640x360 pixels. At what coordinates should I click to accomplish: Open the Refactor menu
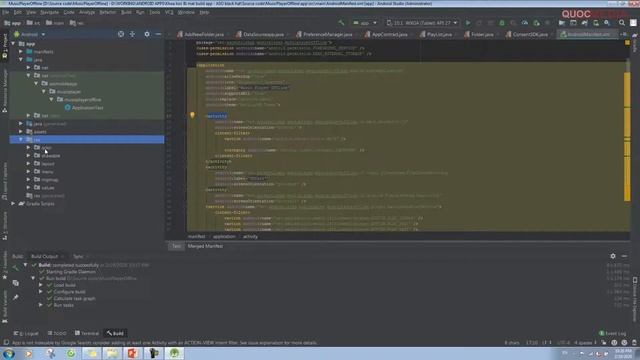[108, 12]
